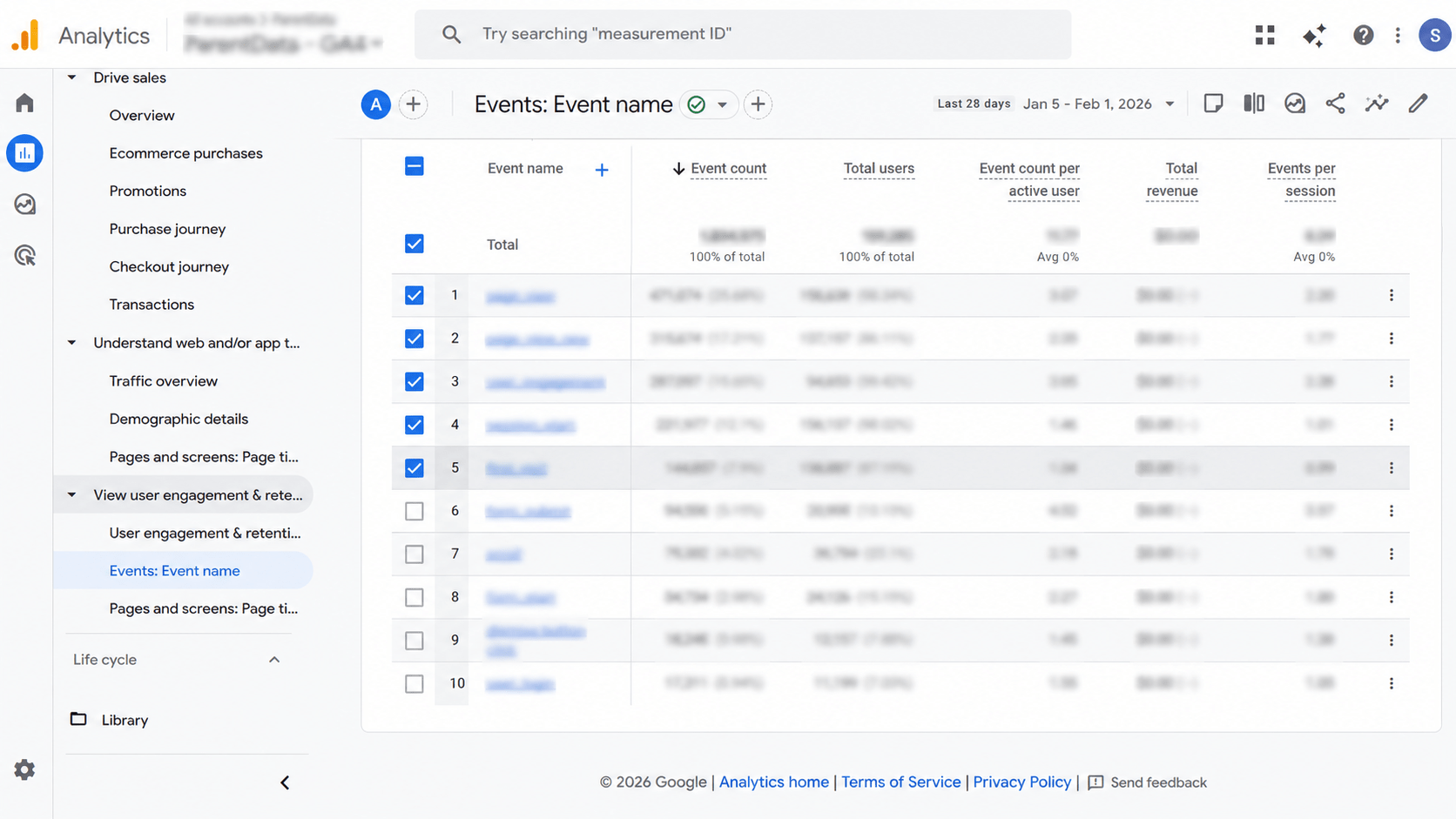
Task: Open Traffic overview report
Action: coord(164,381)
